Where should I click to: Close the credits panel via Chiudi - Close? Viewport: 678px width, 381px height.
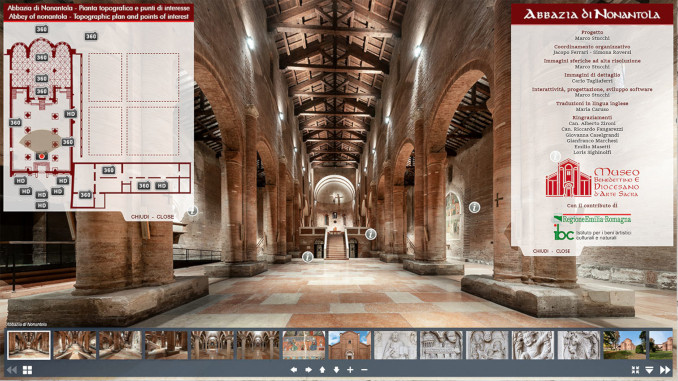pyautogui.click(x=551, y=251)
